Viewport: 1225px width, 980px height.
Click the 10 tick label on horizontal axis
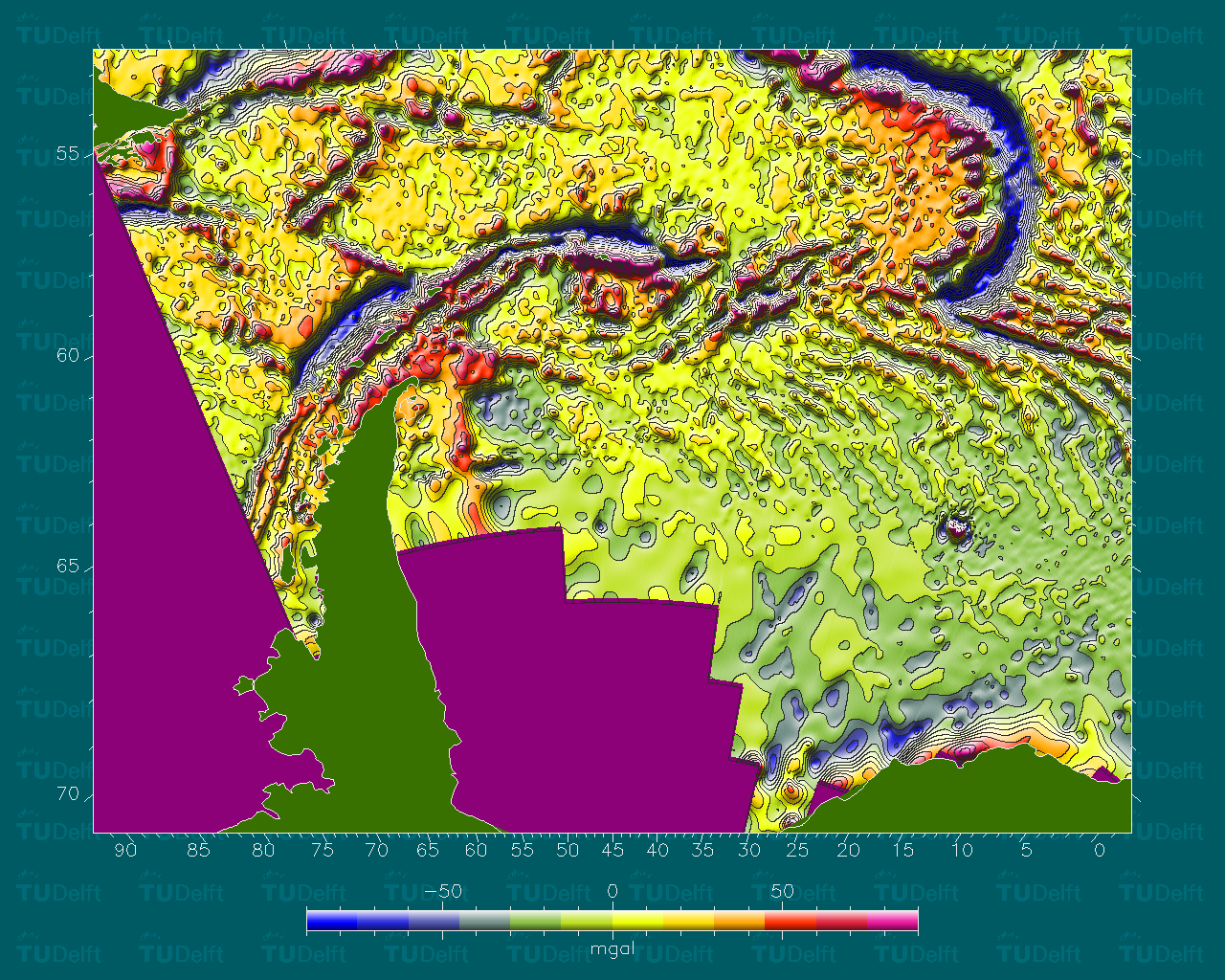pyautogui.click(x=962, y=850)
